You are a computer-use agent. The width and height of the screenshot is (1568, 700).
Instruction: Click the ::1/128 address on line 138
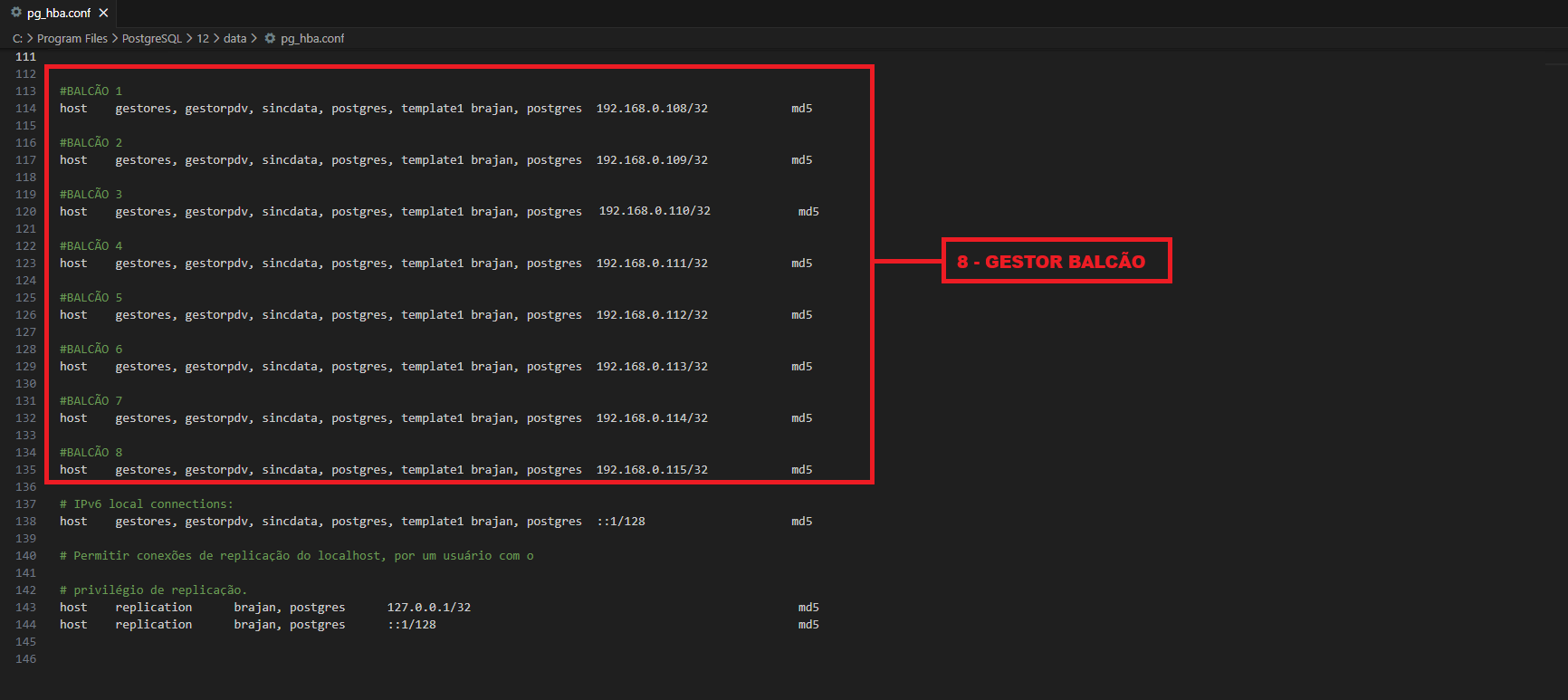point(621,521)
